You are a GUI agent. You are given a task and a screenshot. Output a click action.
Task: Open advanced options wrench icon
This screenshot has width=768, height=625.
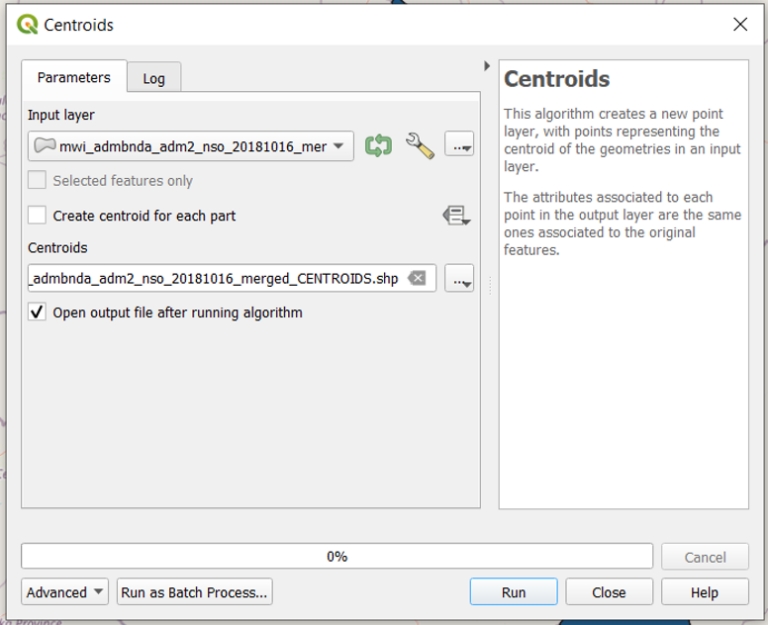[419, 146]
